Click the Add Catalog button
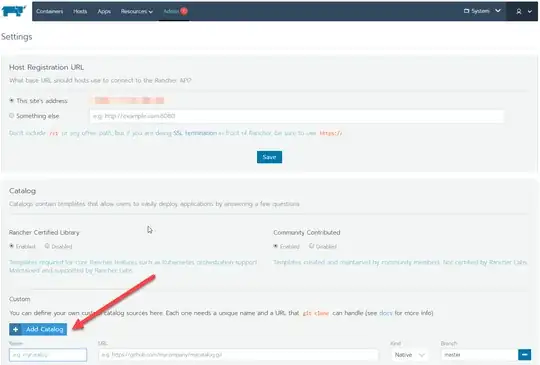 (38, 329)
